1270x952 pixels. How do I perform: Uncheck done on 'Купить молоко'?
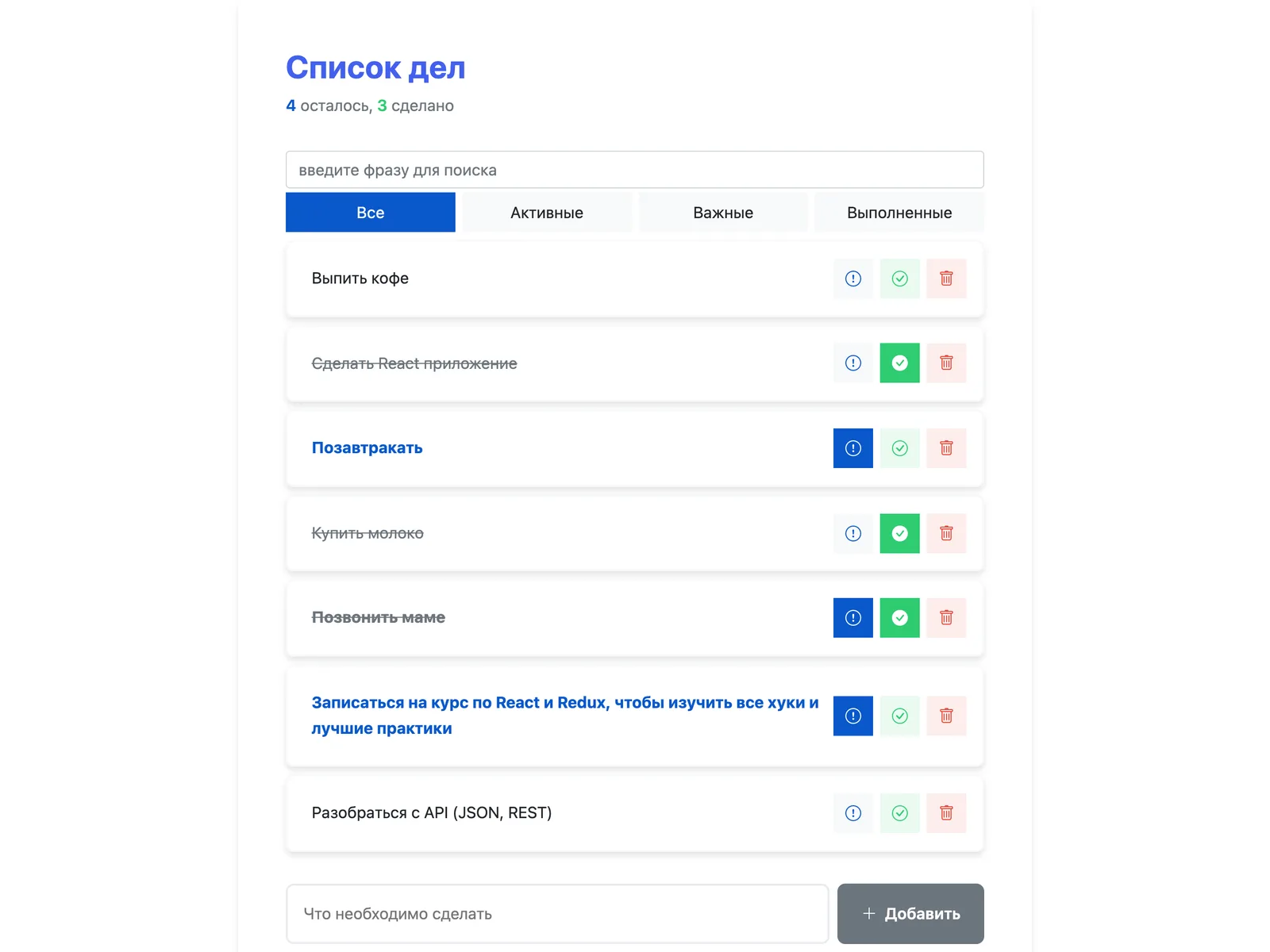coord(899,533)
